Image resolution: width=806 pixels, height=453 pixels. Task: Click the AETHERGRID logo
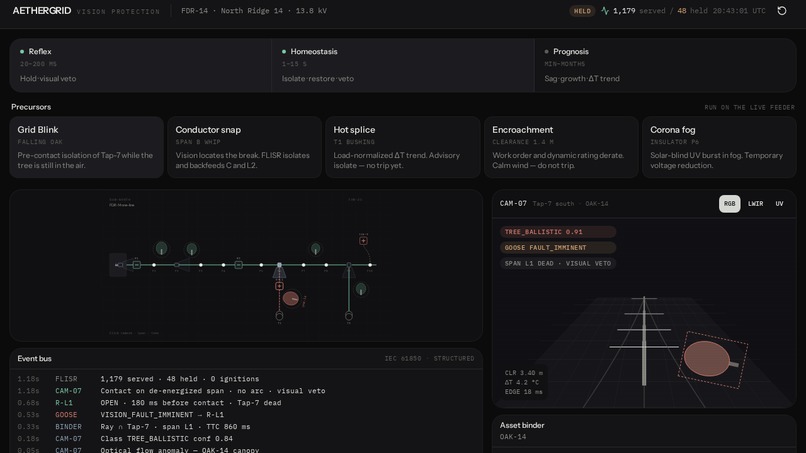[42, 11]
